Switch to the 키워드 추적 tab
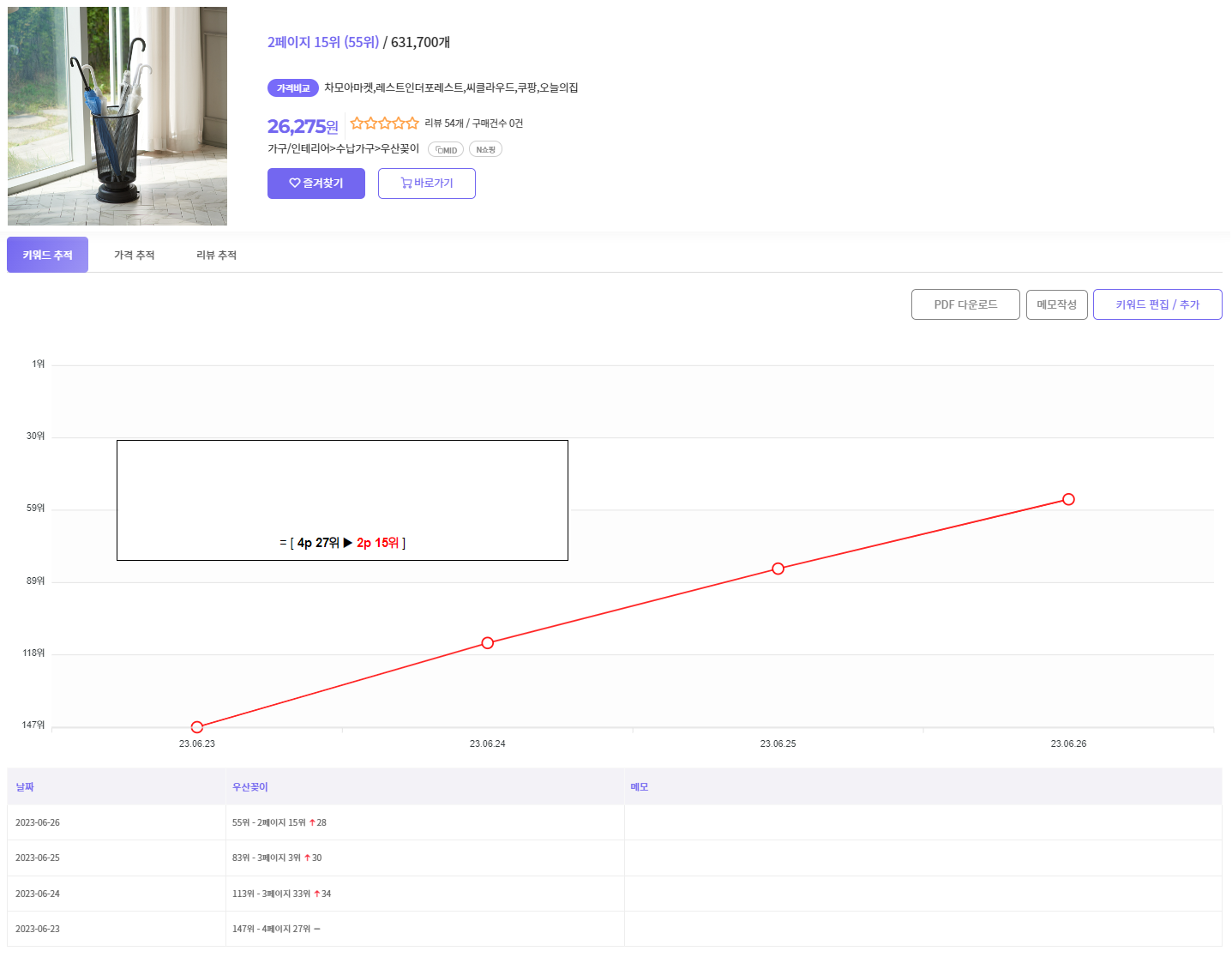Viewport: 1232px width, 957px height. pyautogui.click(x=48, y=256)
